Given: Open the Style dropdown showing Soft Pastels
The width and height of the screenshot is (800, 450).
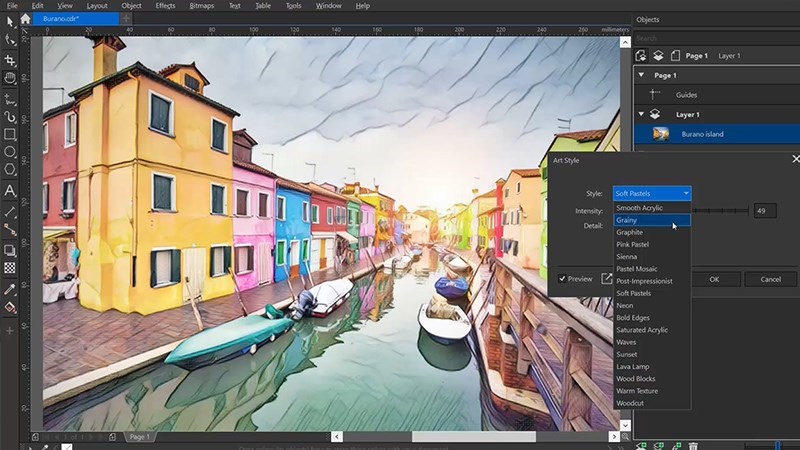Looking at the screenshot, I should [651, 193].
